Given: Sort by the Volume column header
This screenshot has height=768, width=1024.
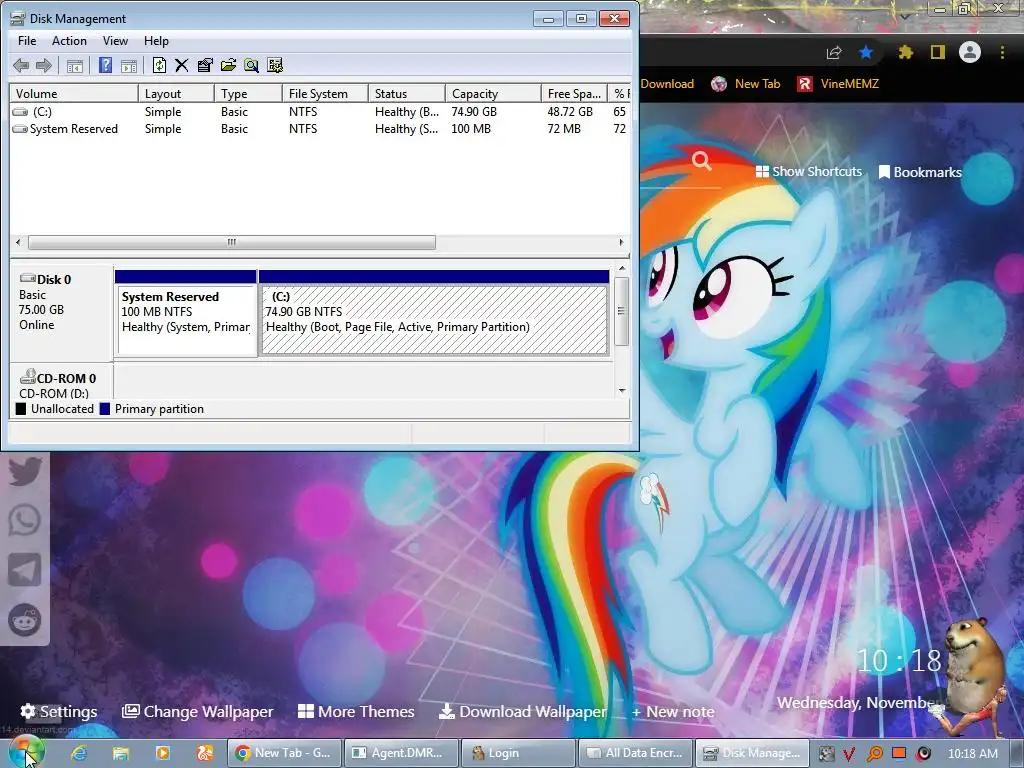Looking at the screenshot, I should [74, 93].
